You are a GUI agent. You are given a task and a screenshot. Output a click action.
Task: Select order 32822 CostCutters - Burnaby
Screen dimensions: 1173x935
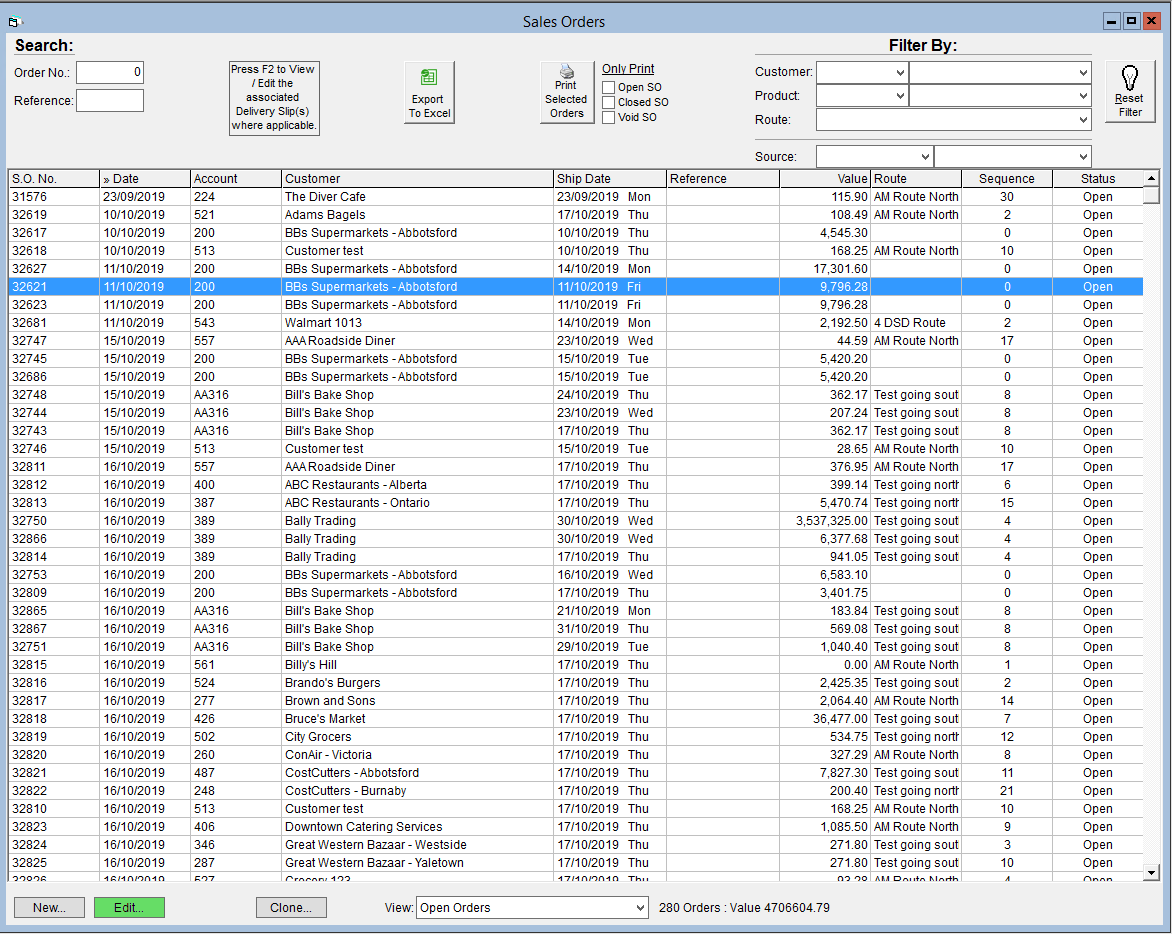click(576, 791)
